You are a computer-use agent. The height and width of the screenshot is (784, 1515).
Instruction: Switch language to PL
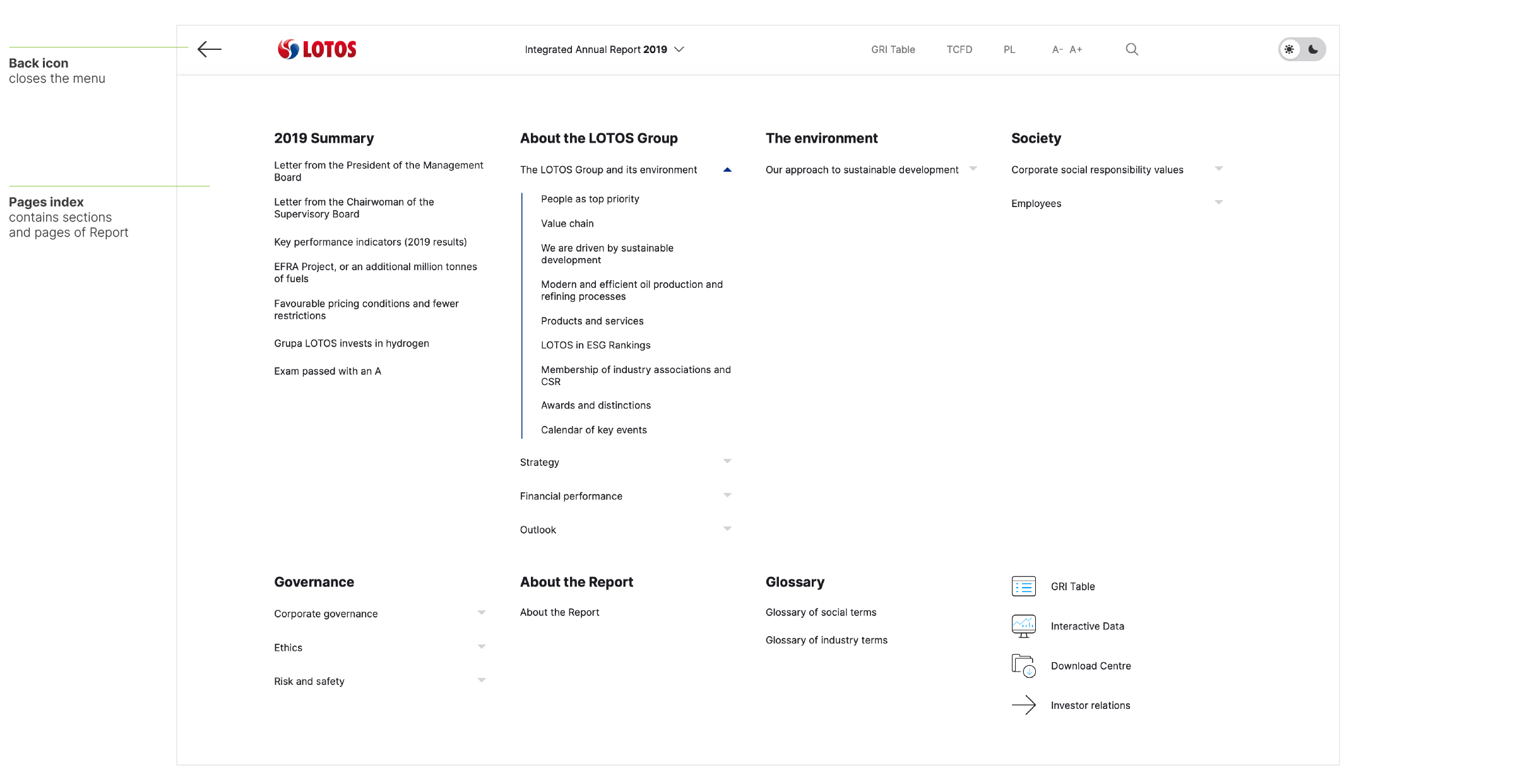coord(1009,49)
